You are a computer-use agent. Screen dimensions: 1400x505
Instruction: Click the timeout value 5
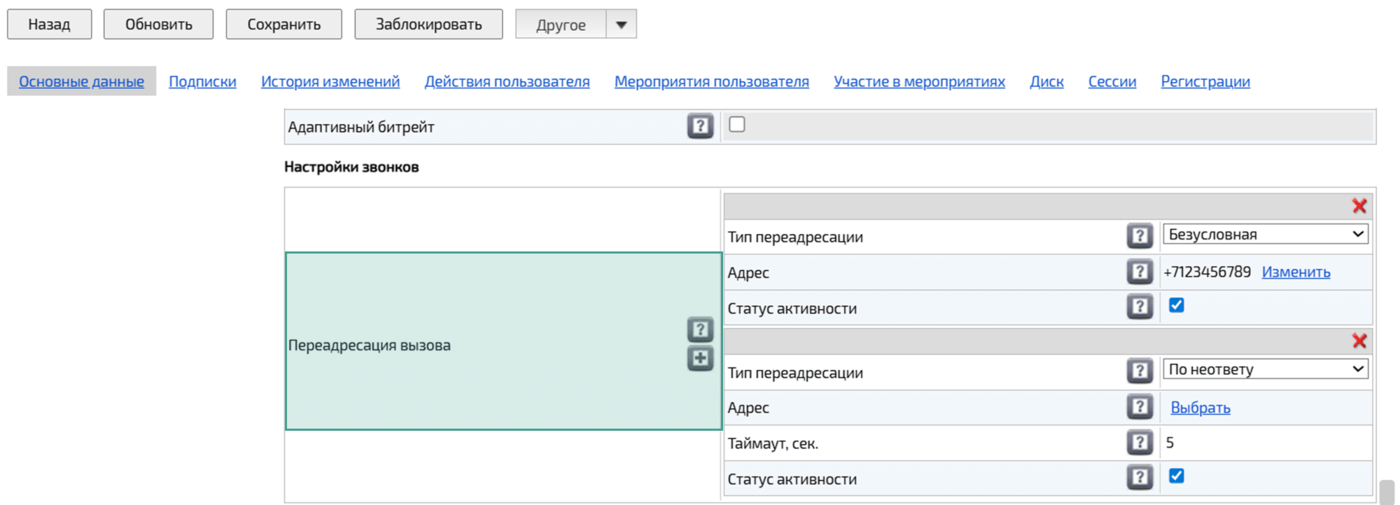coord(1170,443)
